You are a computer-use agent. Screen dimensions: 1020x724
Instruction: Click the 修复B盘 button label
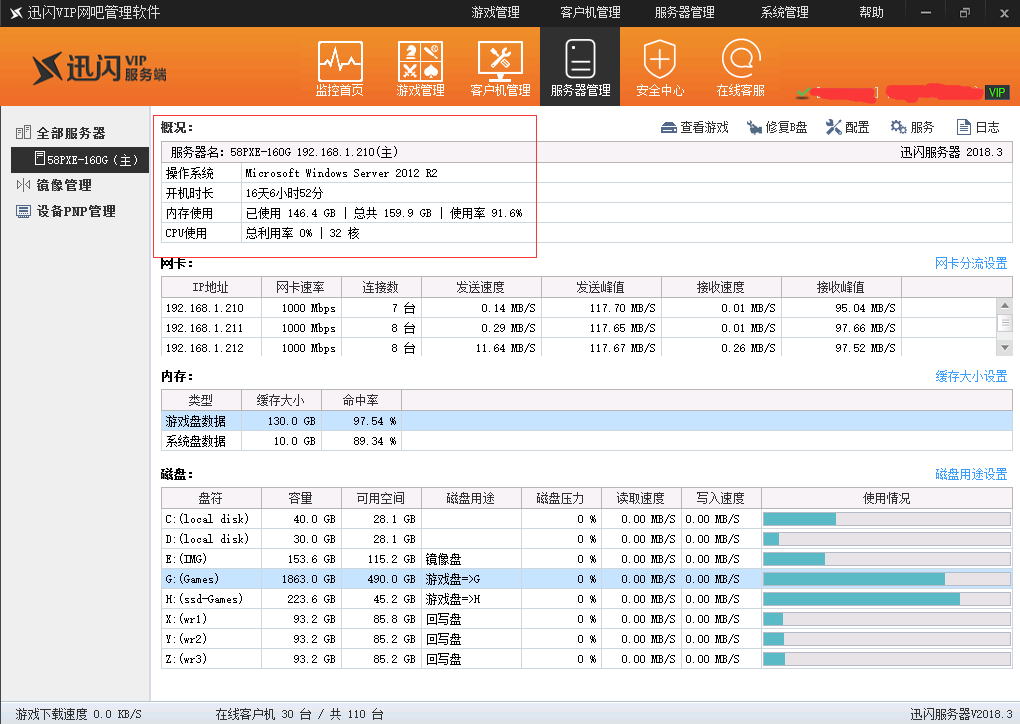786,127
